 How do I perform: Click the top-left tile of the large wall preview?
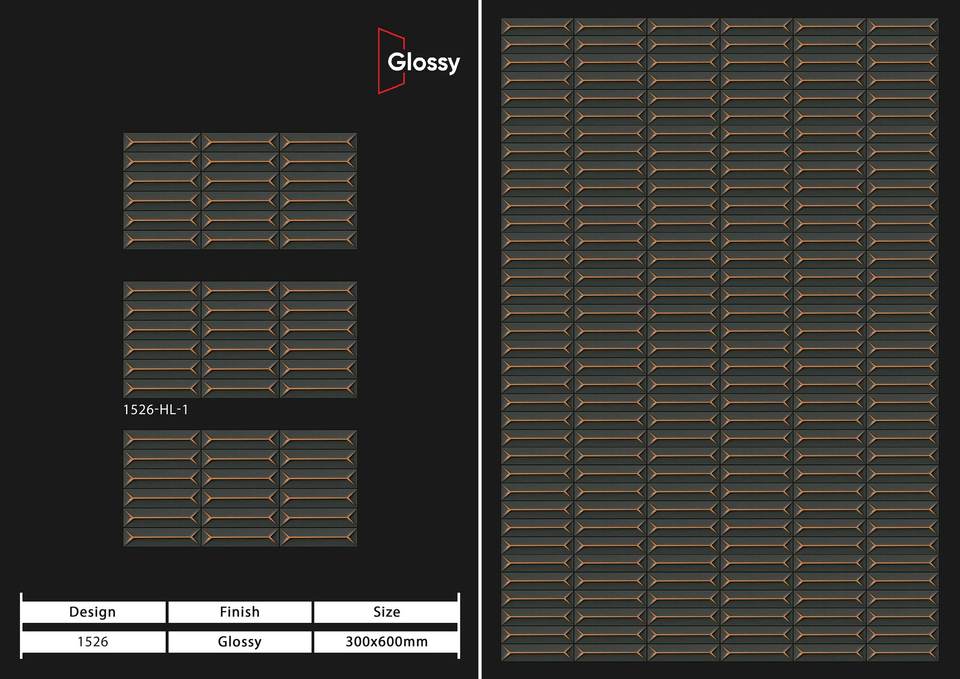(x=537, y=26)
